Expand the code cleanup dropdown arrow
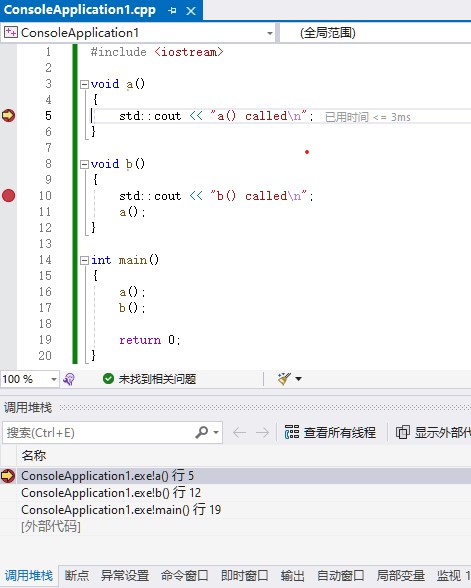This screenshot has height=588, width=471. [298, 379]
